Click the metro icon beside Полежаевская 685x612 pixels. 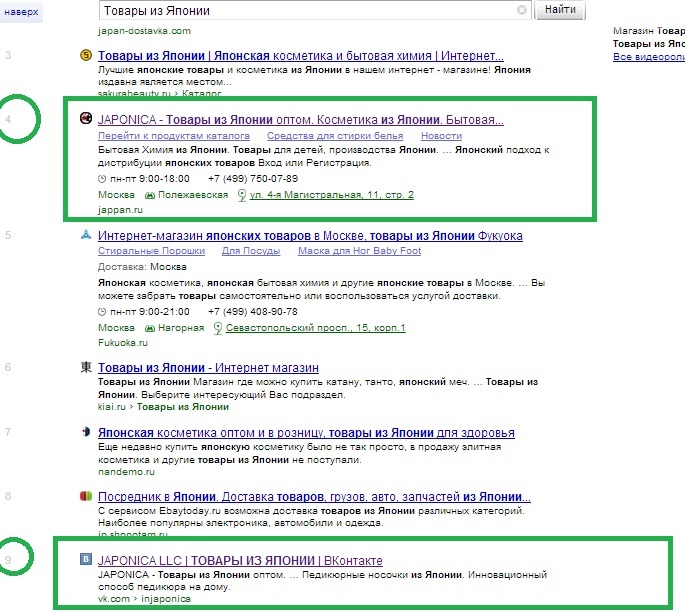150,195
